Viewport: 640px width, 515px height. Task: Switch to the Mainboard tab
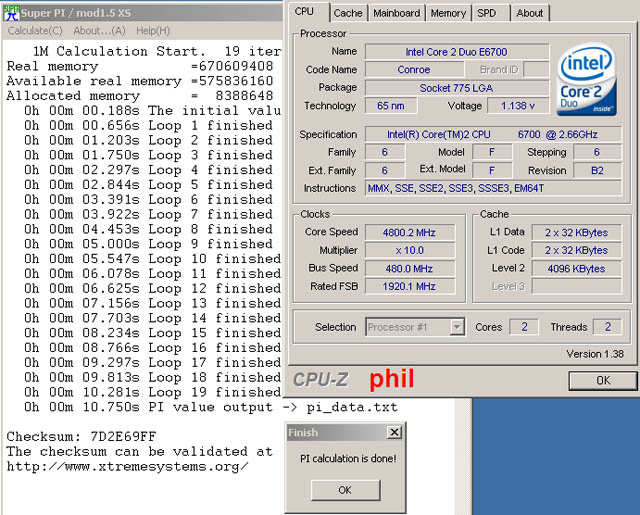click(396, 13)
